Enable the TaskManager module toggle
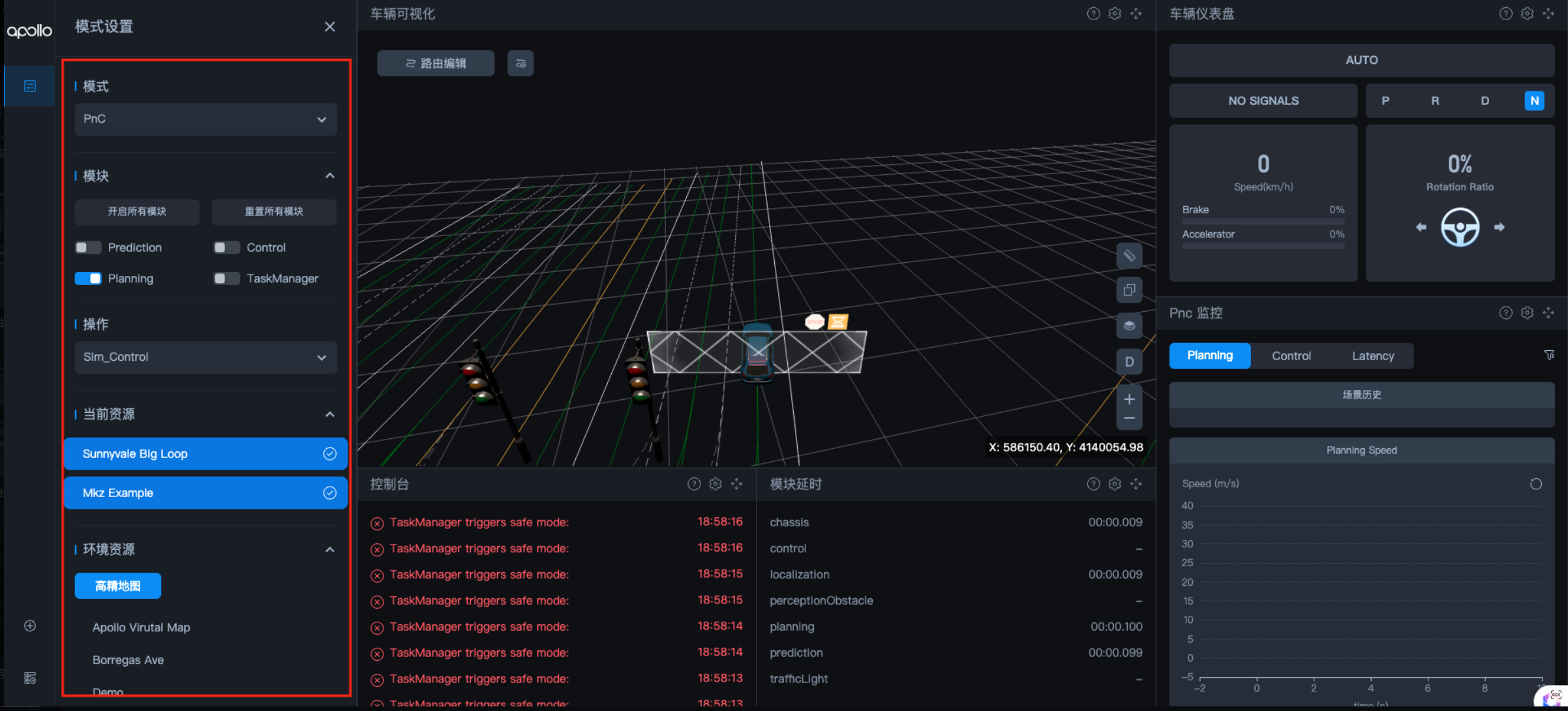 [226, 279]
